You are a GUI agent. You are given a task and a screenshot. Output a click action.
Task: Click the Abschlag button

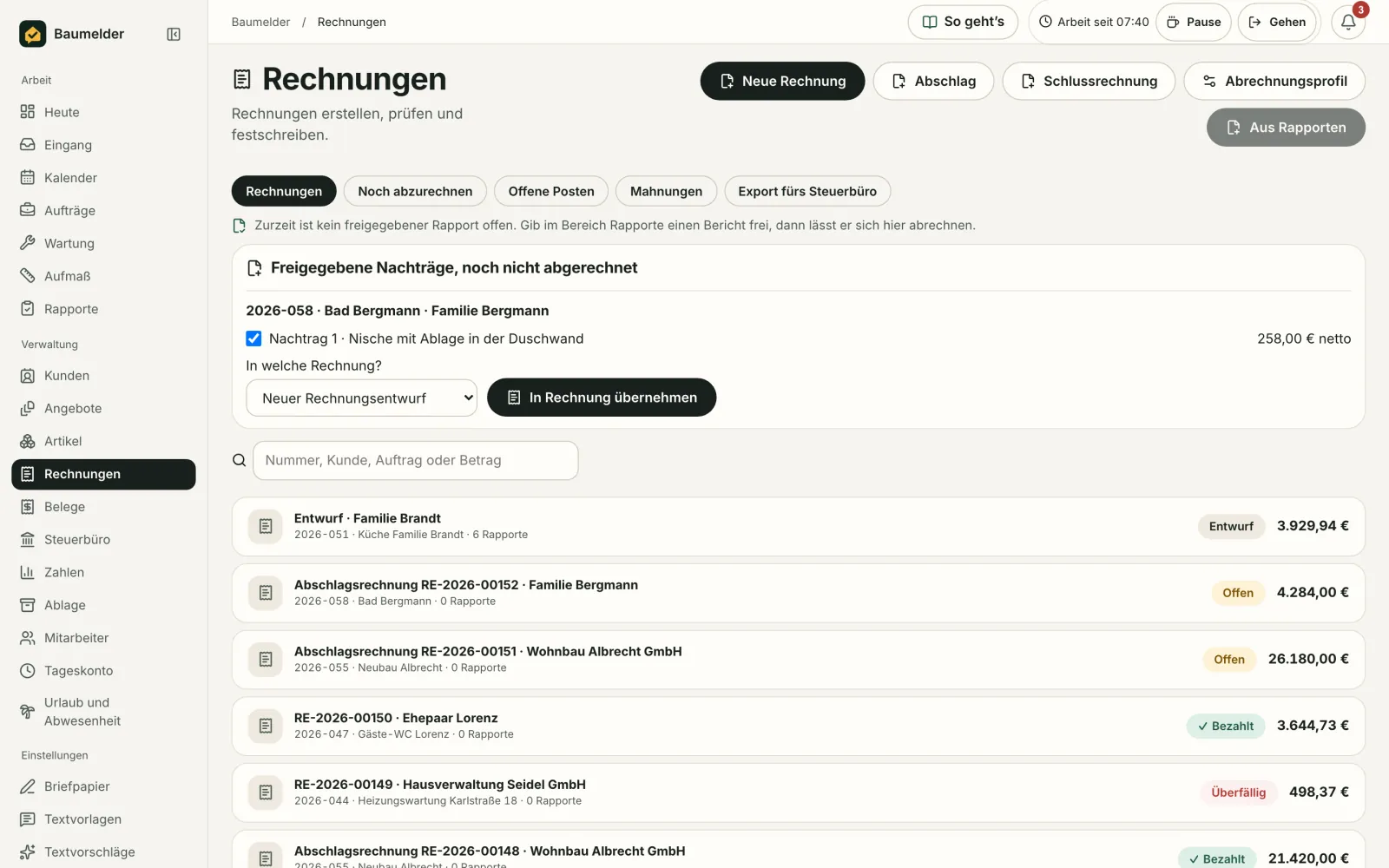pos(933,81)
